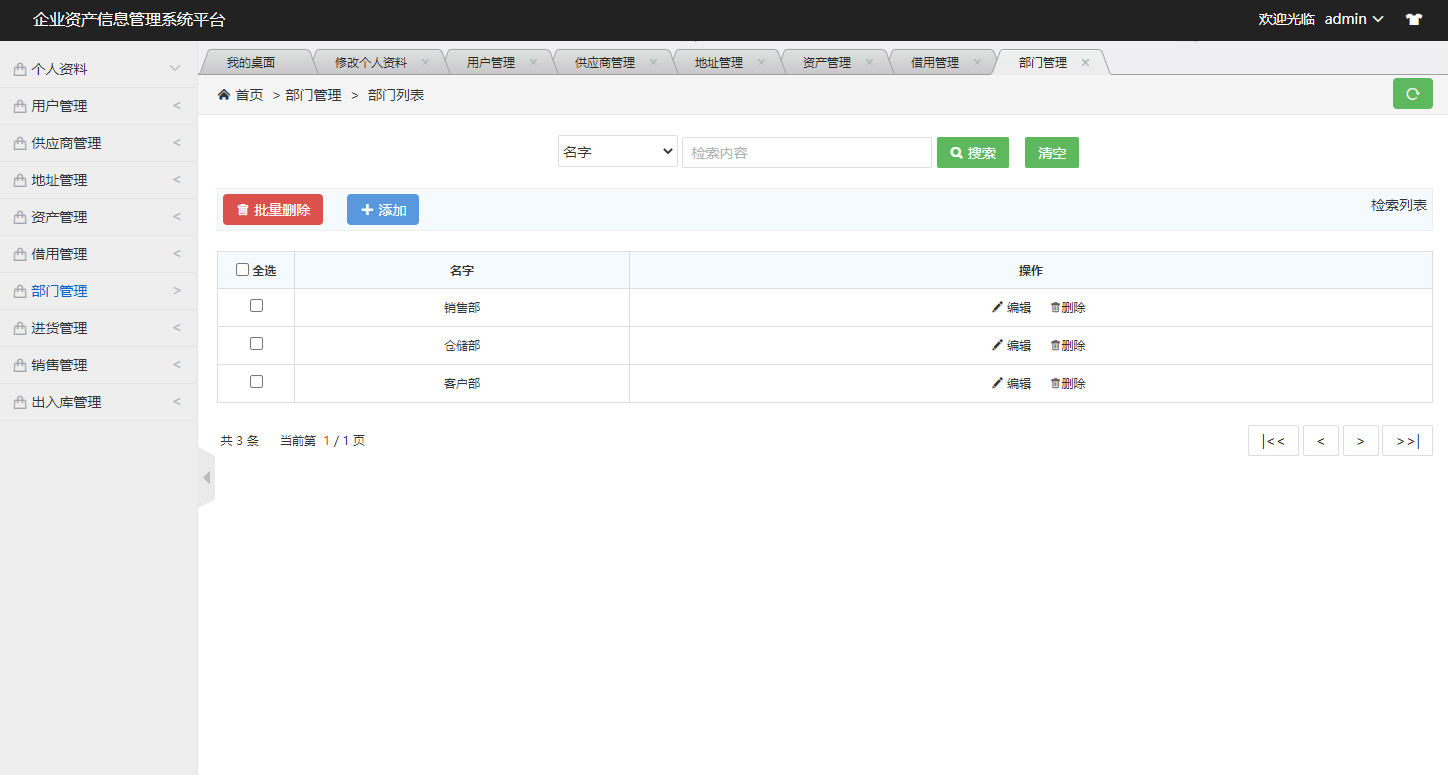
Task: Check the checkbox on the 仓储部 row
Action: pos(256,344)
